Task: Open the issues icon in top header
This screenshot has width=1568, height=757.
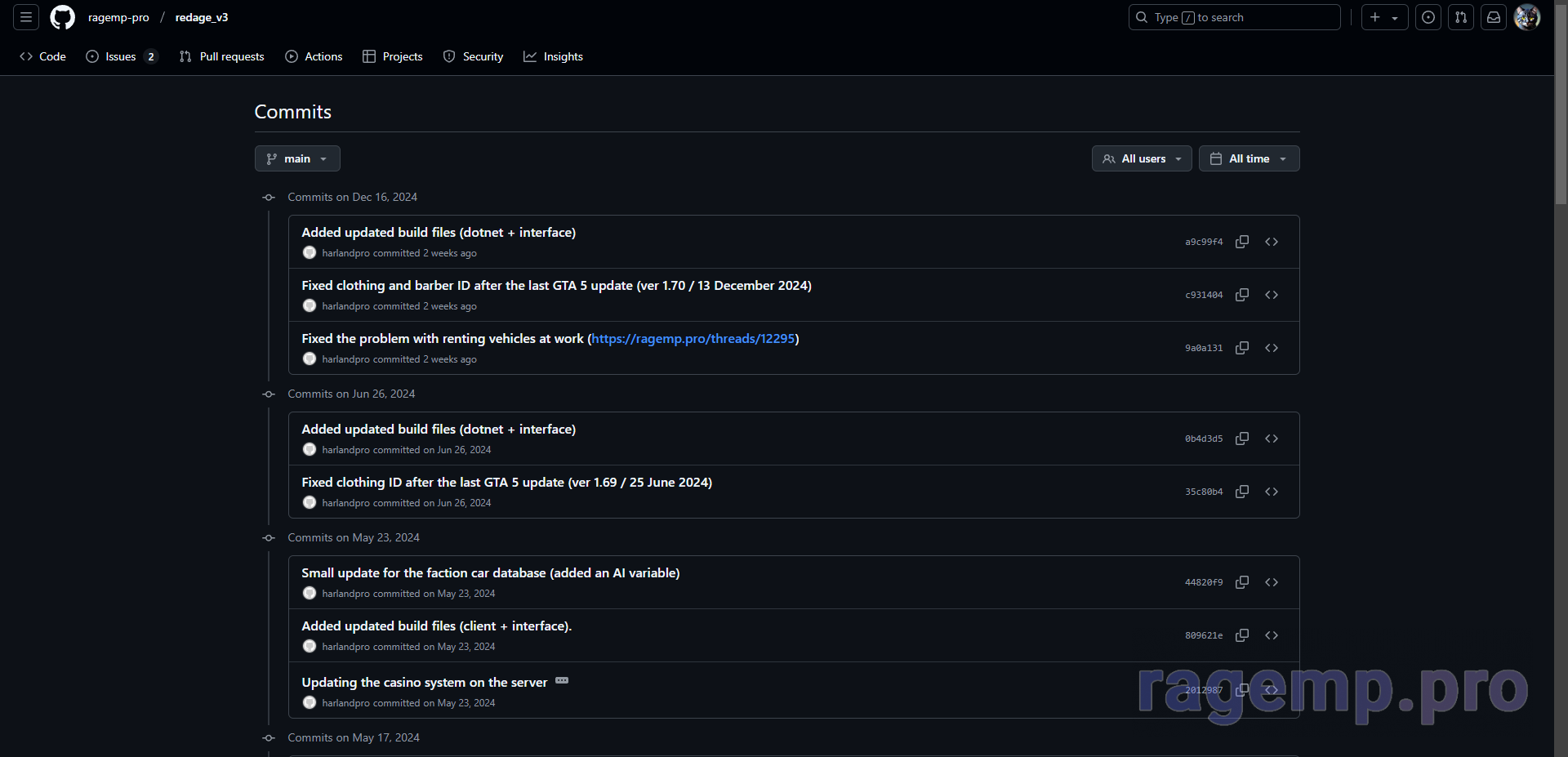Action: tap(1428, 17)
